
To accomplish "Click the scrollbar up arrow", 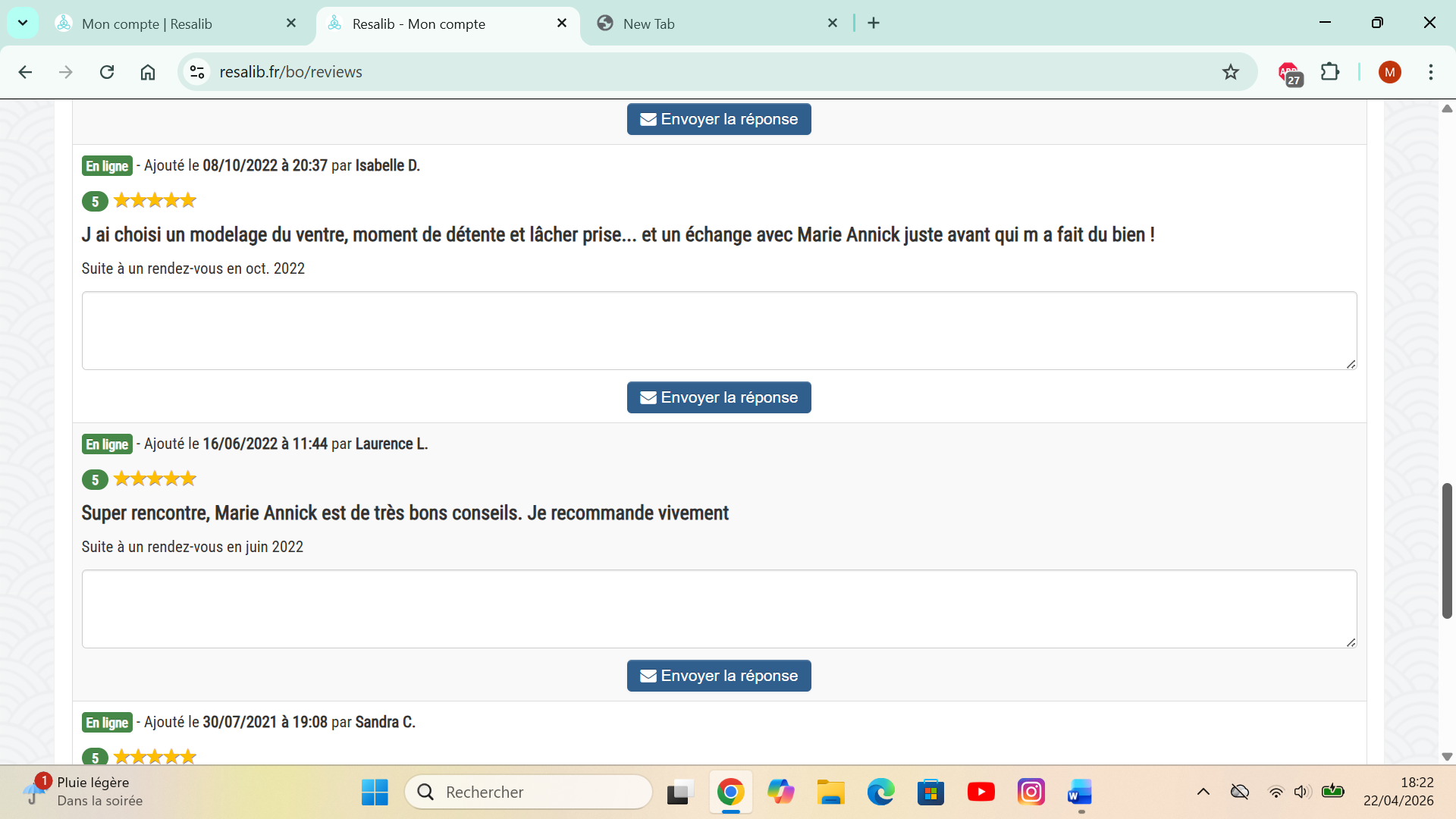I will pos(1447,108).
